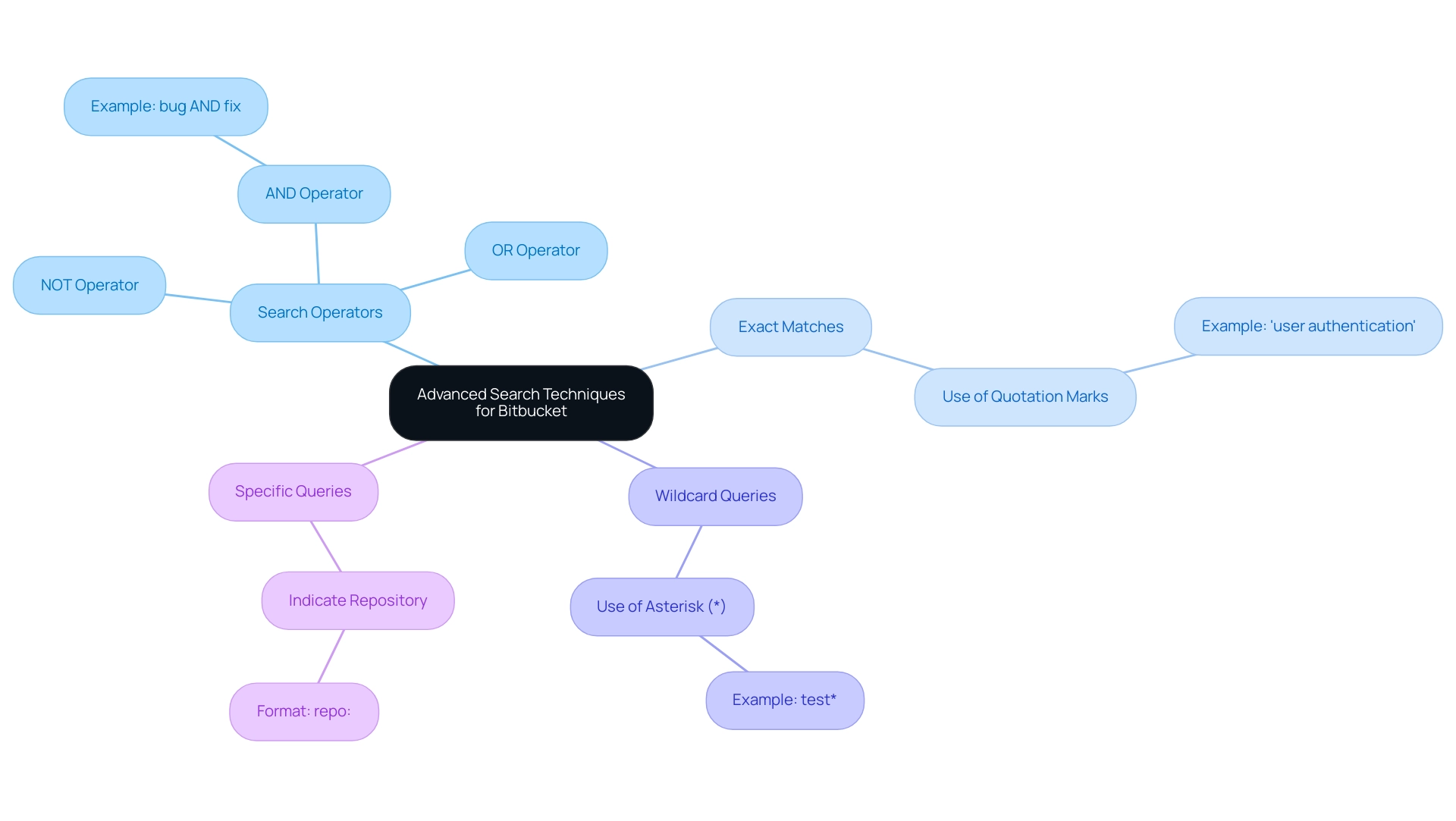Screen dimensions: 1456x821
Task: Expand the Exact Matches branch
Action: tap(790, 326)
